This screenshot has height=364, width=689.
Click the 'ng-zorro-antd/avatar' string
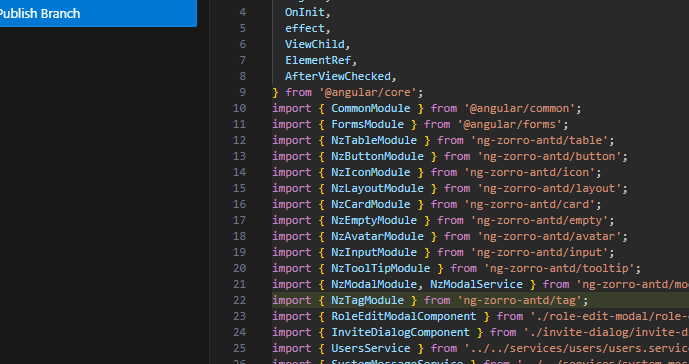point(549,236)
